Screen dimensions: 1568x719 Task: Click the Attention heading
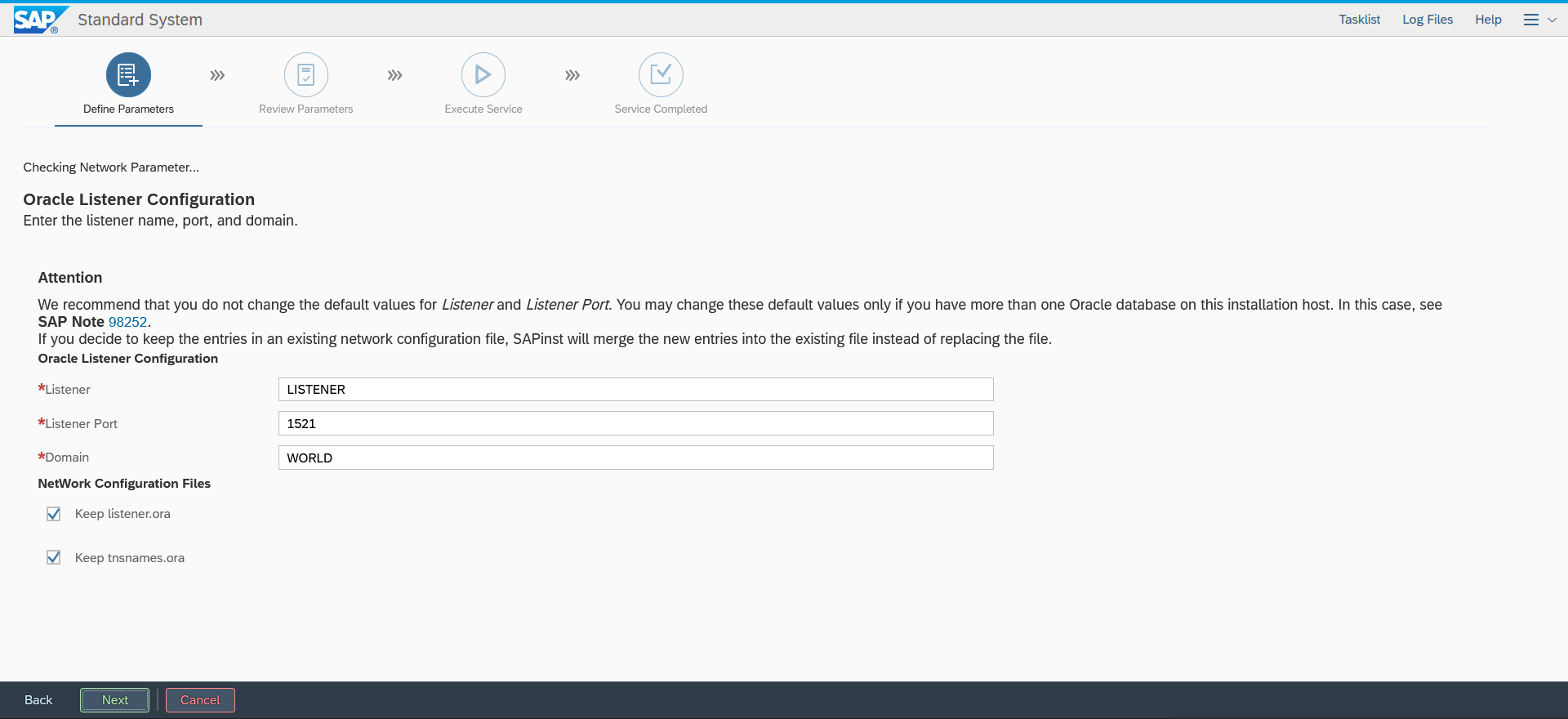70,278
